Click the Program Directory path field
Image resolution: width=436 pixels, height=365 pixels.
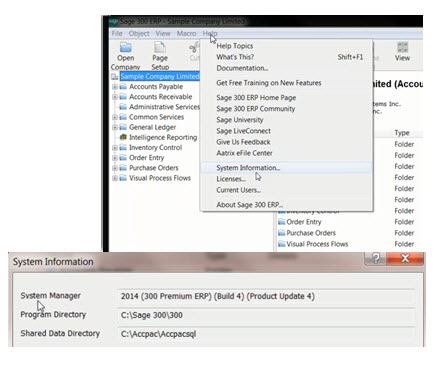coord(266,315)
